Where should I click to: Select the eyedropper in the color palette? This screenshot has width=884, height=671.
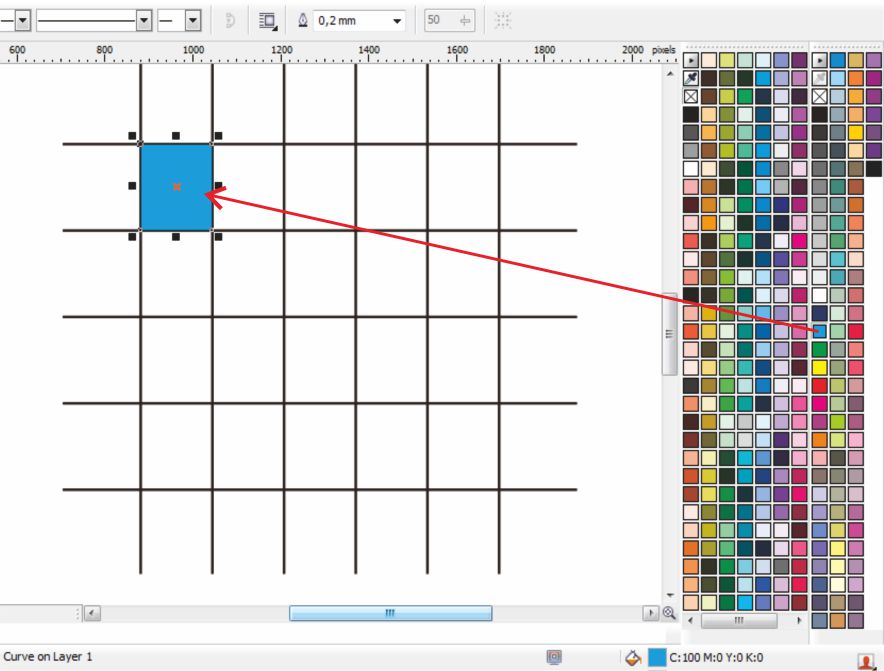(691, 79)
